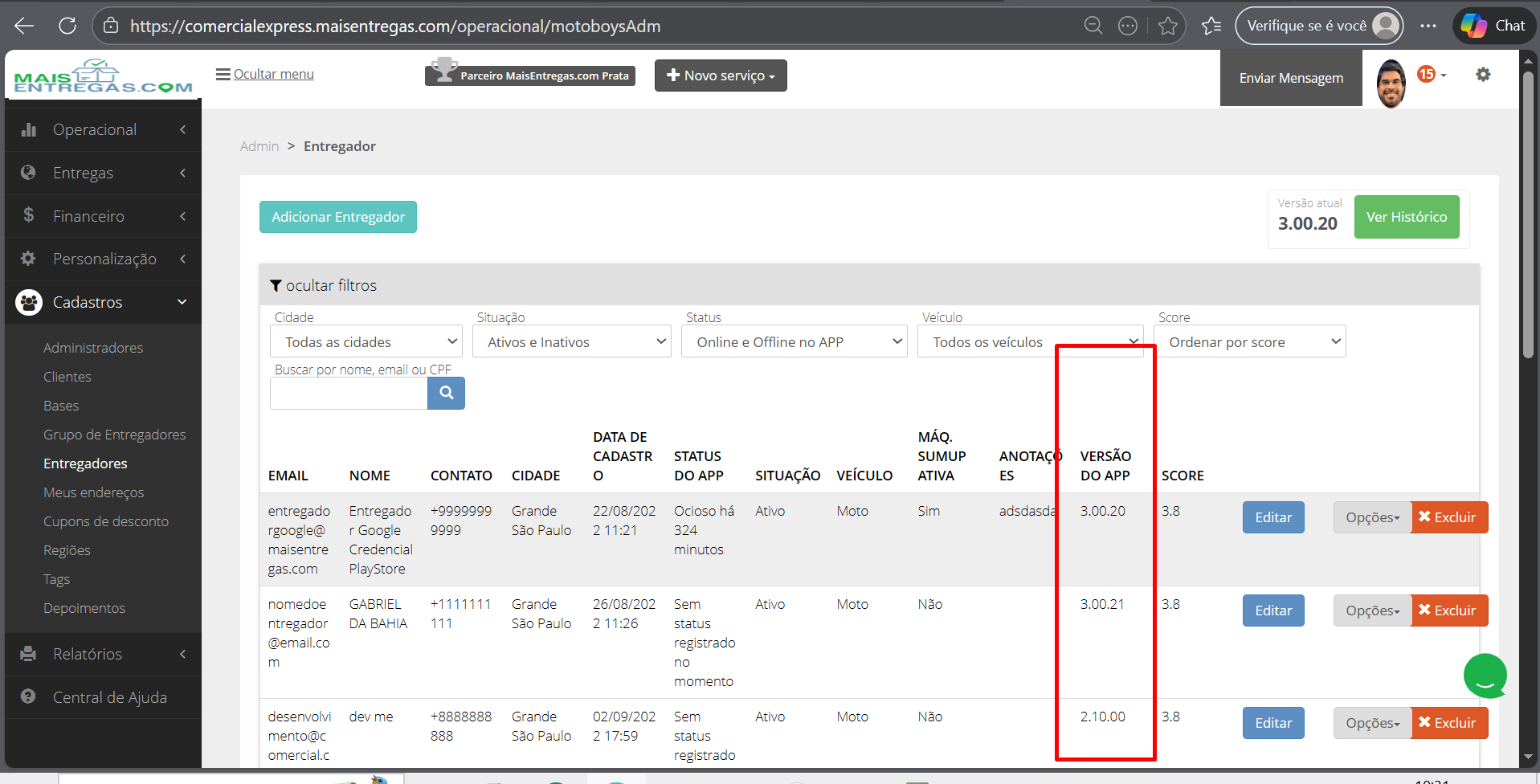Open Administradores in the sidebar
Screen dimensions: 1540x784
coord(93,348)
